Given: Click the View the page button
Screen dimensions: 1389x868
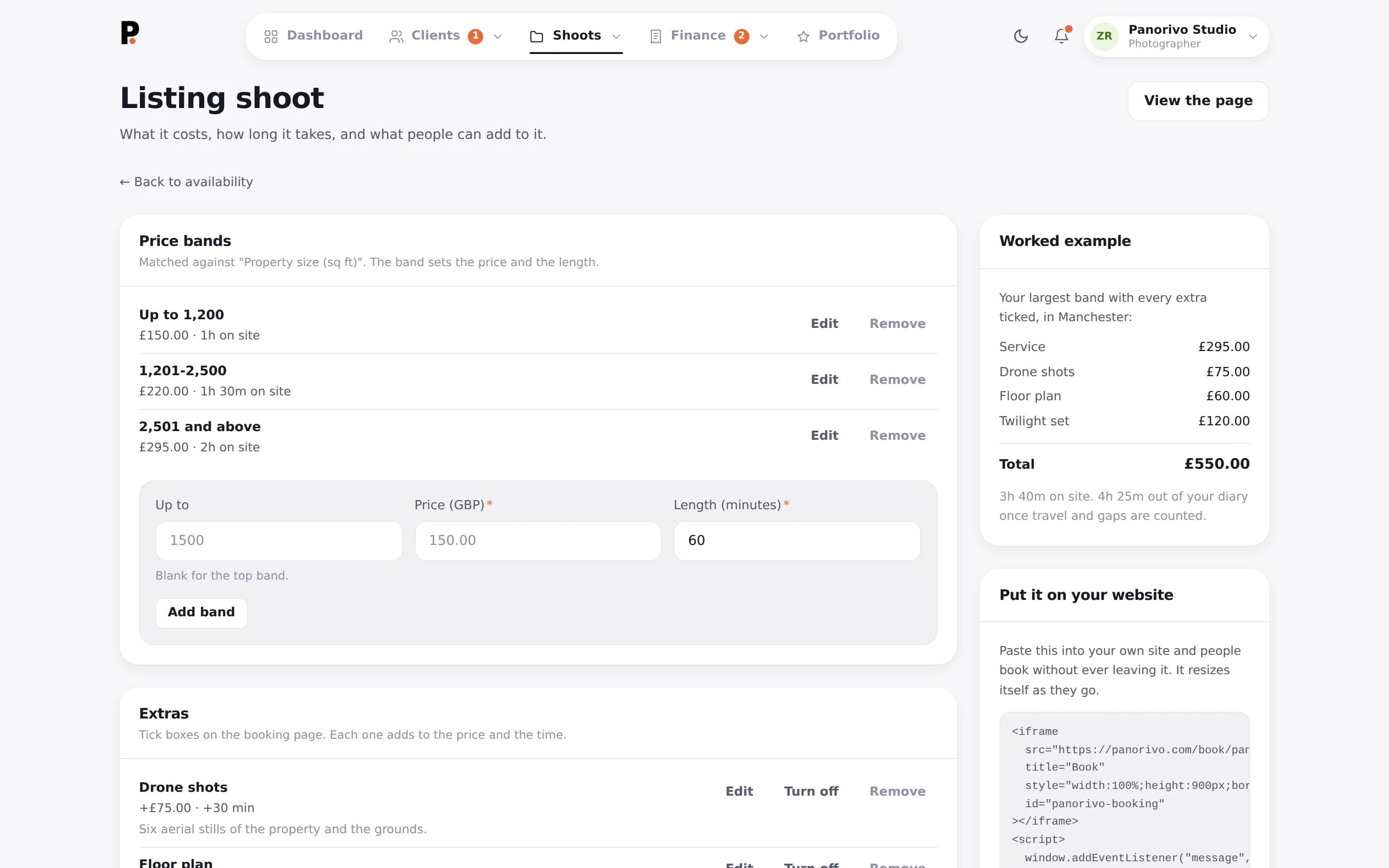Looking at the screenshot, I should (1198, 101).
